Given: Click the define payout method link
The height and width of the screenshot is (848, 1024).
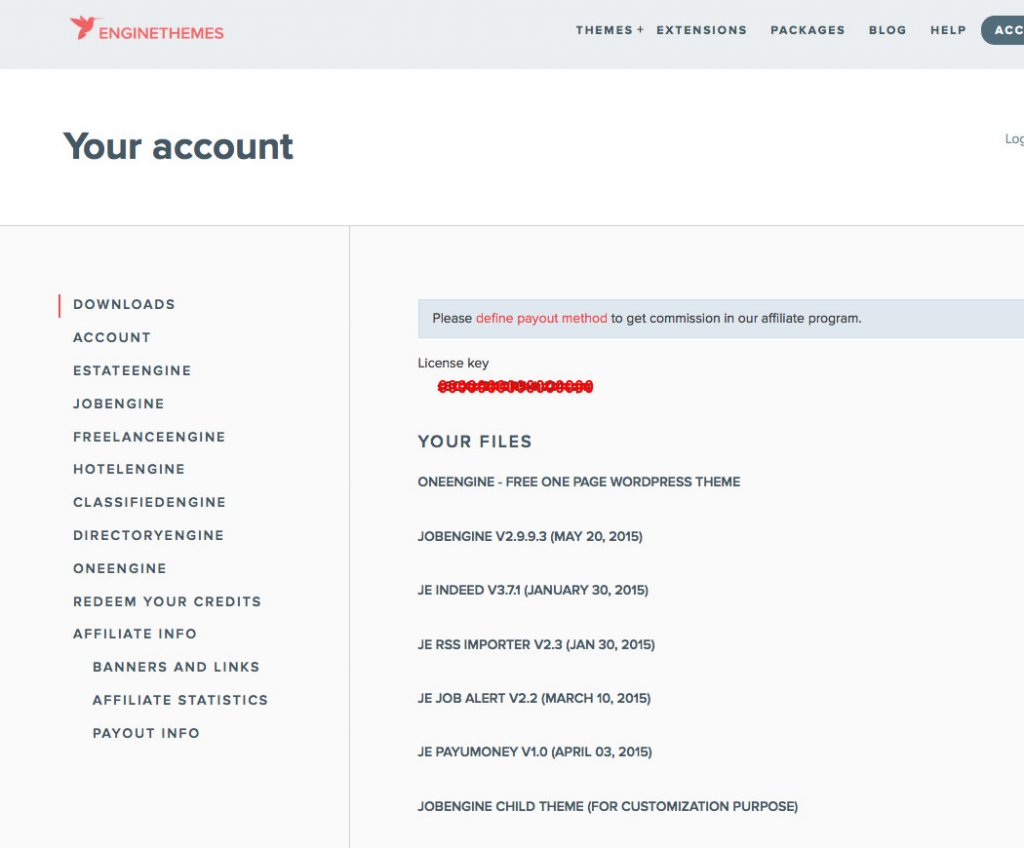Looking at the screenshot, I should coord(541,318).
